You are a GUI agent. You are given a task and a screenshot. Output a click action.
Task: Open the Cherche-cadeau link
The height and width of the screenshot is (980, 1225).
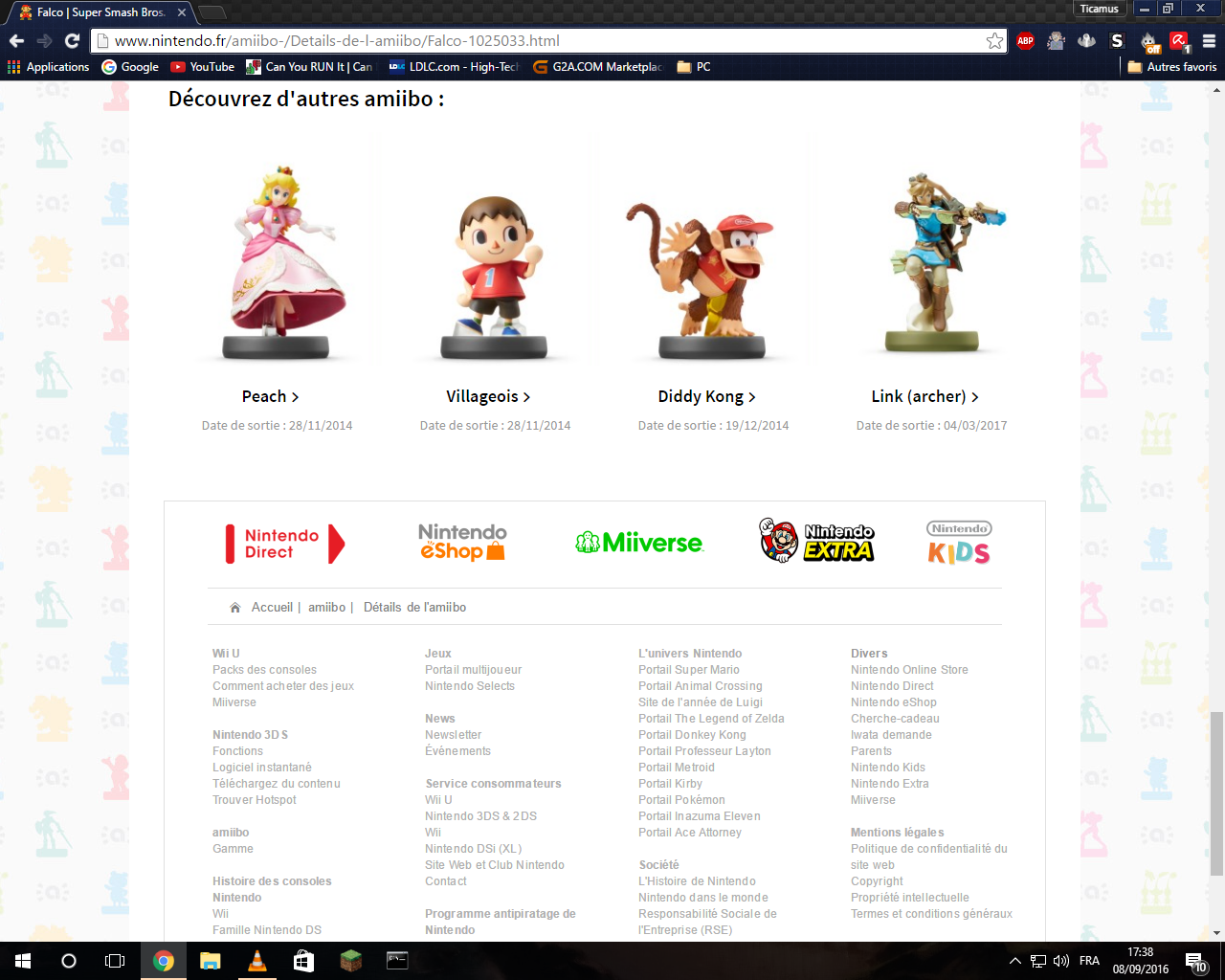pyautogui.click(x=895, y=719)
